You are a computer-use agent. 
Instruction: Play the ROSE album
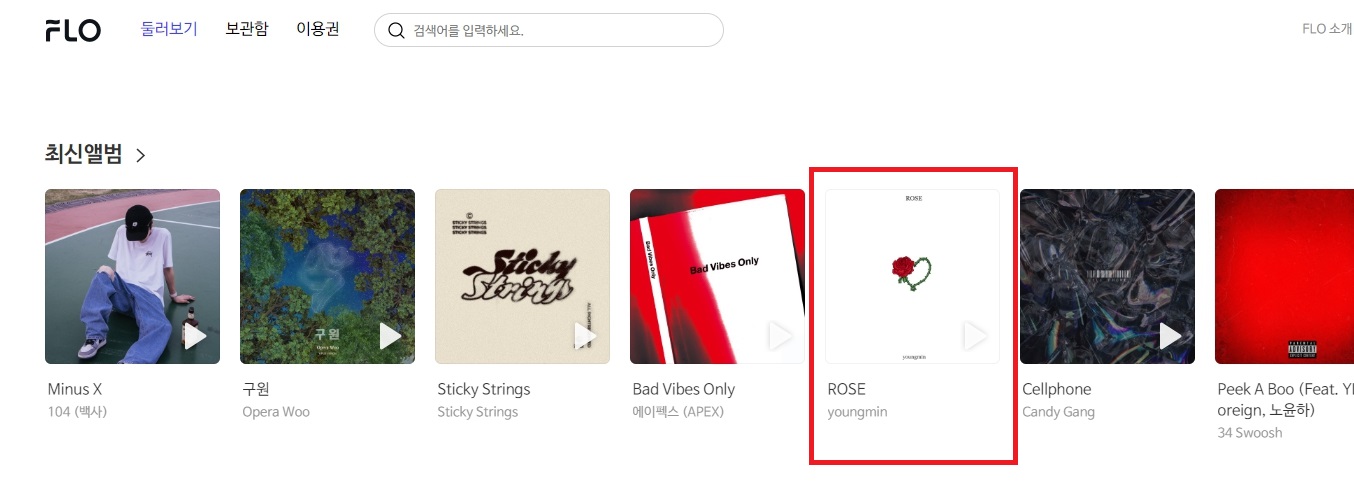(975, 336)
